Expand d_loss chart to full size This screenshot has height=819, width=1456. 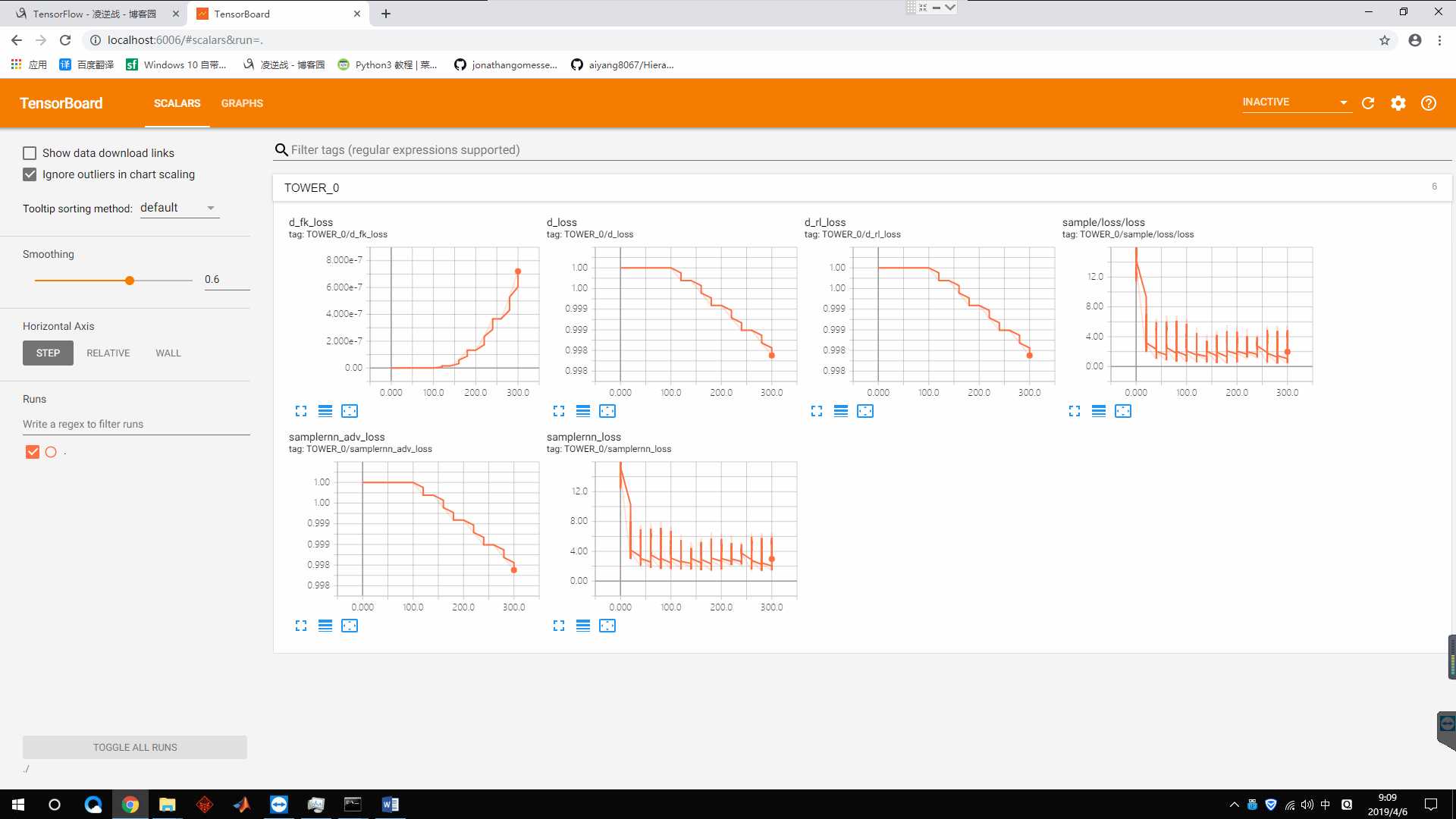pyautogui.click(x=559, y=411)
